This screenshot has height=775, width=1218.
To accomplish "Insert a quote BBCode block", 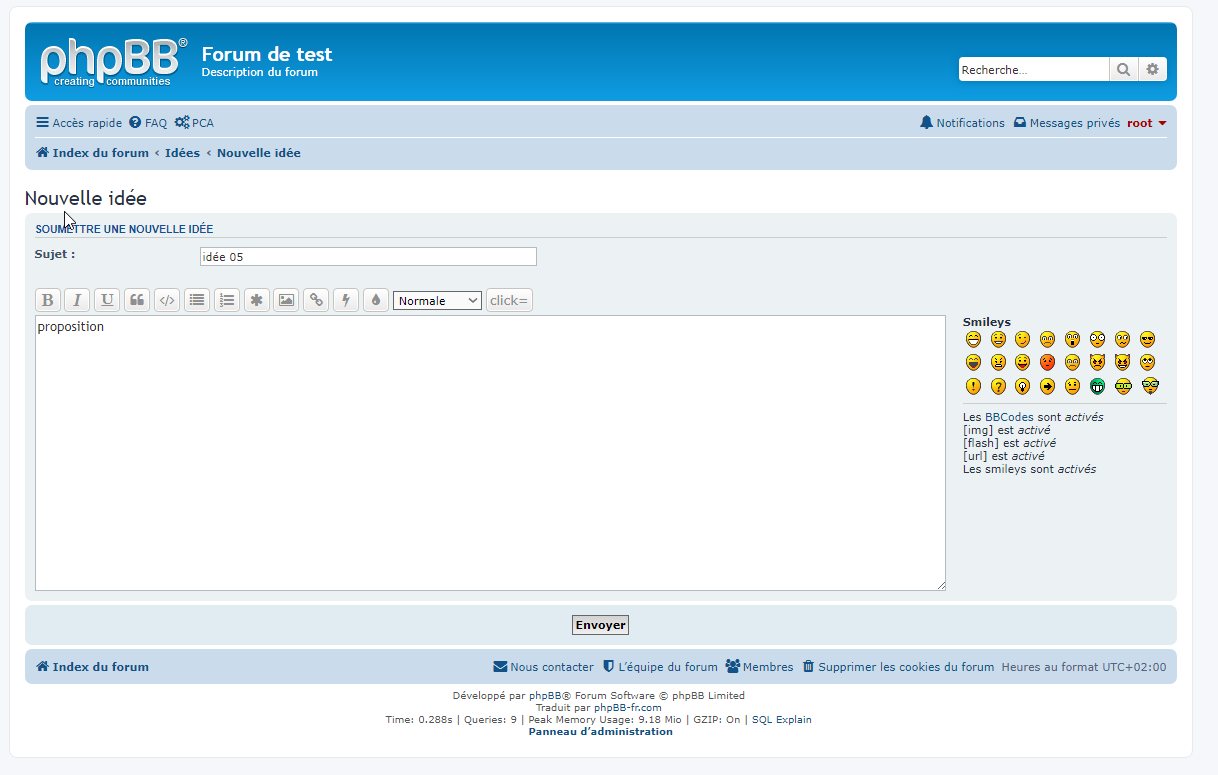I will 137,300.
